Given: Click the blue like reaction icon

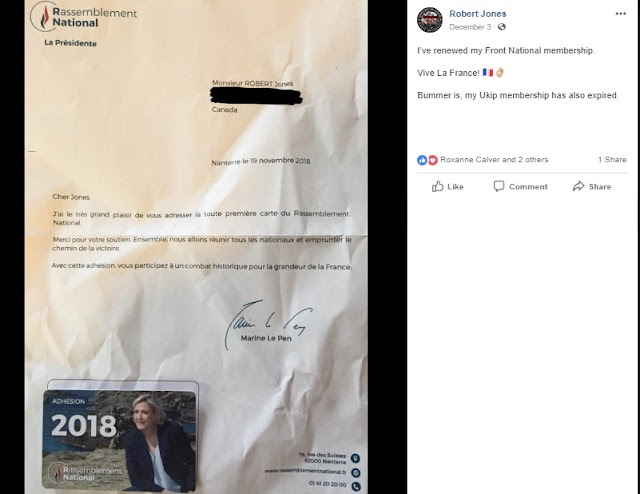Looking at the screenshot, I should 422,160.
